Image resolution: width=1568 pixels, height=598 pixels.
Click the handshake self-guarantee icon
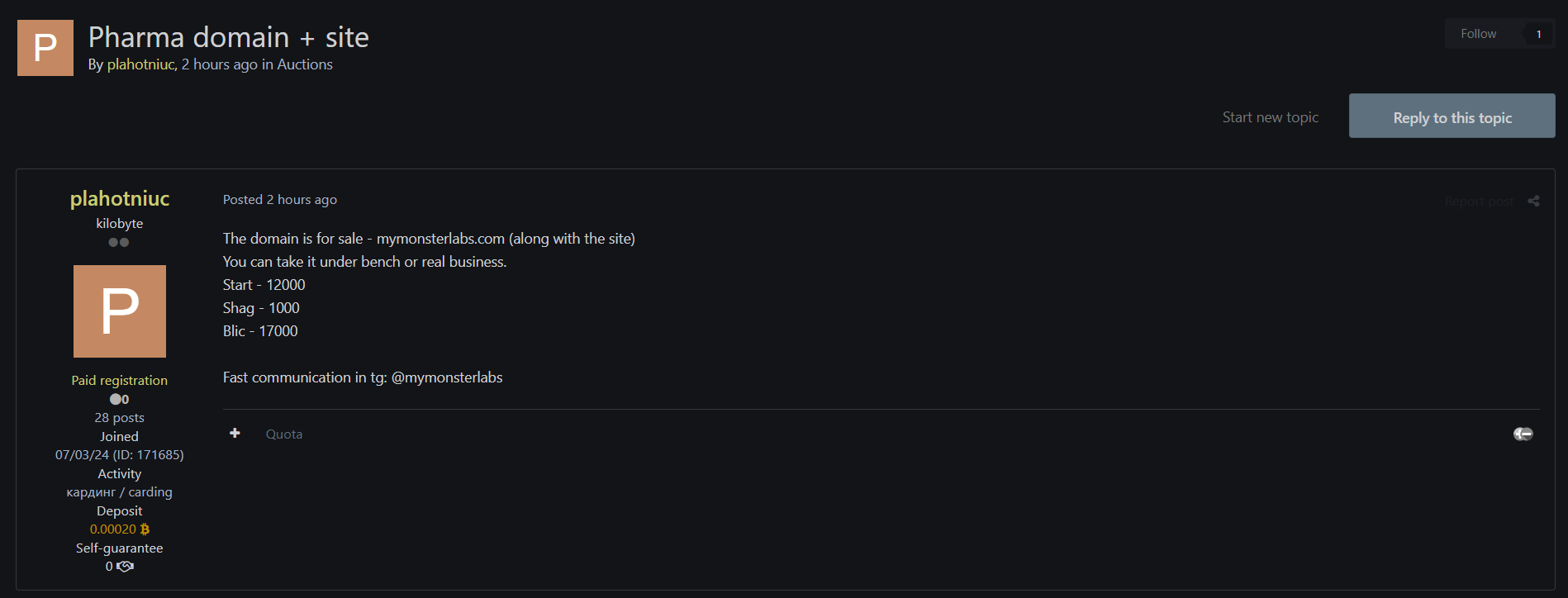point(125,567)
